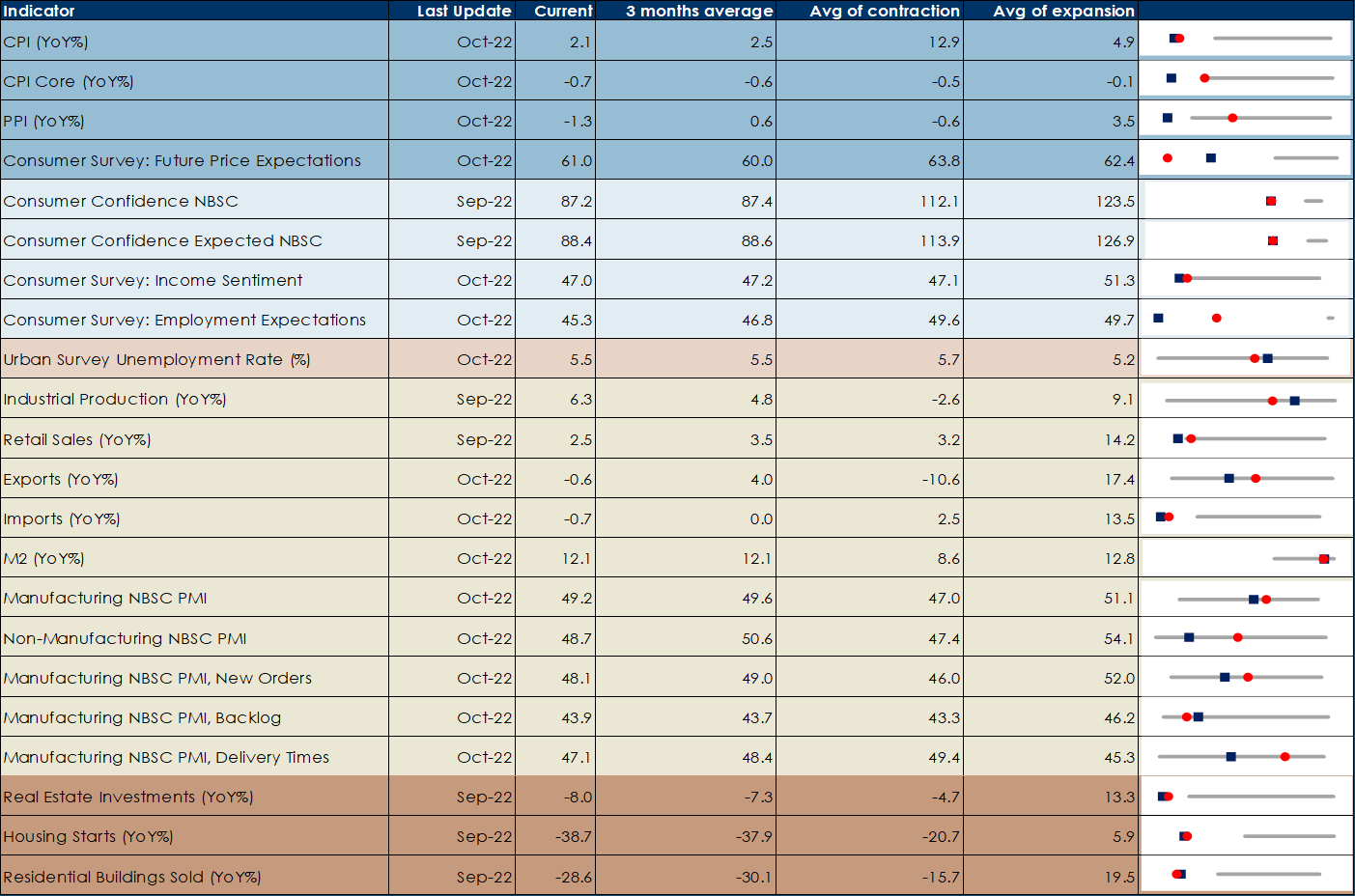Select the Current value for Housing Starts
Screen dimensions: 1355x896
tap(574, 836)
